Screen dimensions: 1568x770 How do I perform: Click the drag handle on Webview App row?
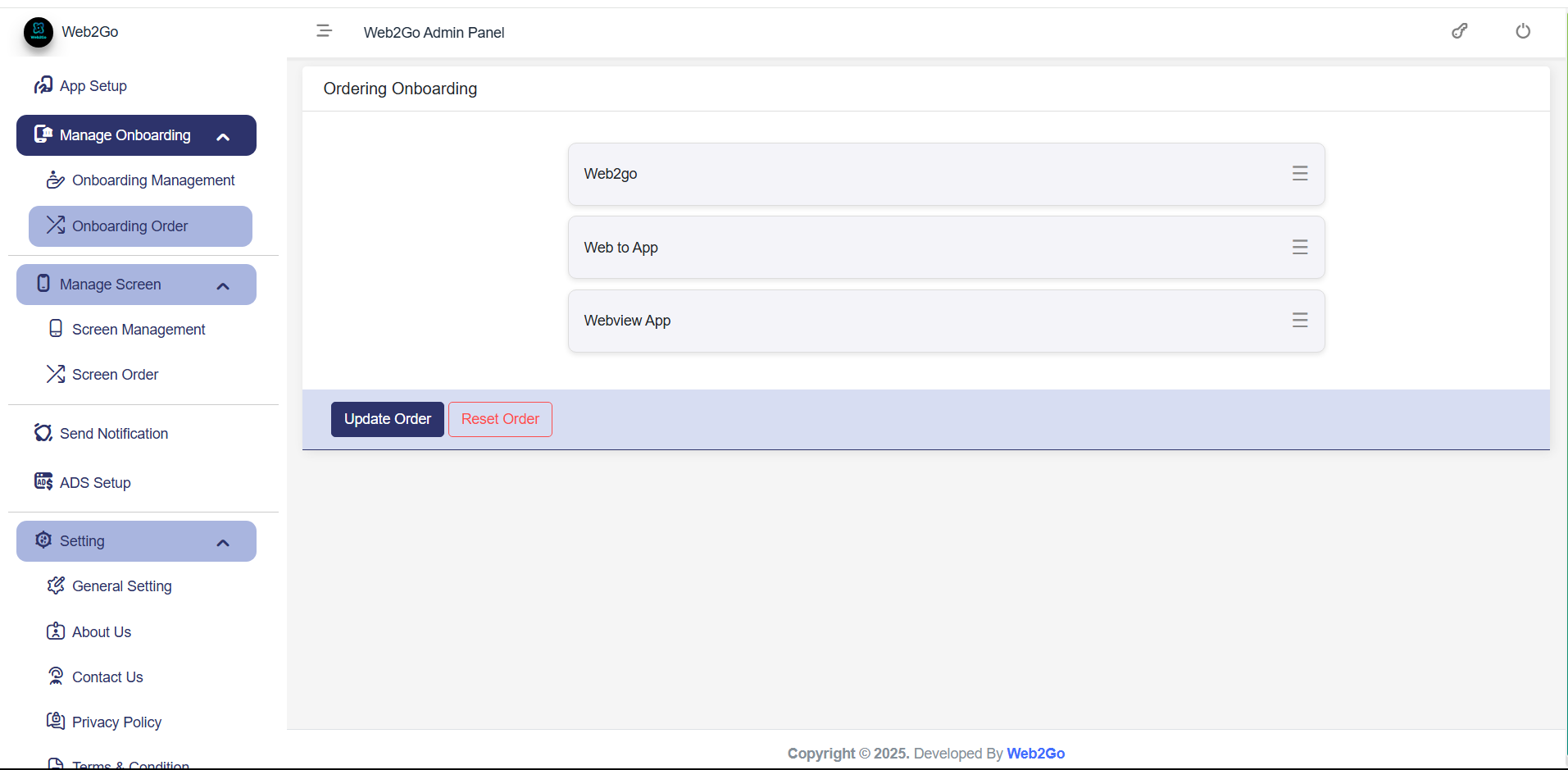tap(1299, 321)
